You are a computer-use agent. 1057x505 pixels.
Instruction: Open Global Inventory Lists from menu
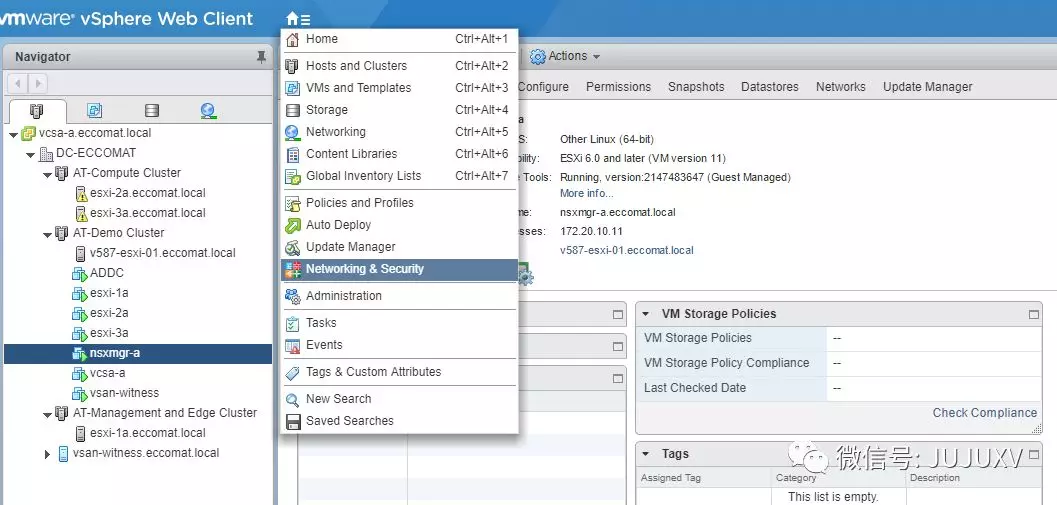(x=399, y=176)
